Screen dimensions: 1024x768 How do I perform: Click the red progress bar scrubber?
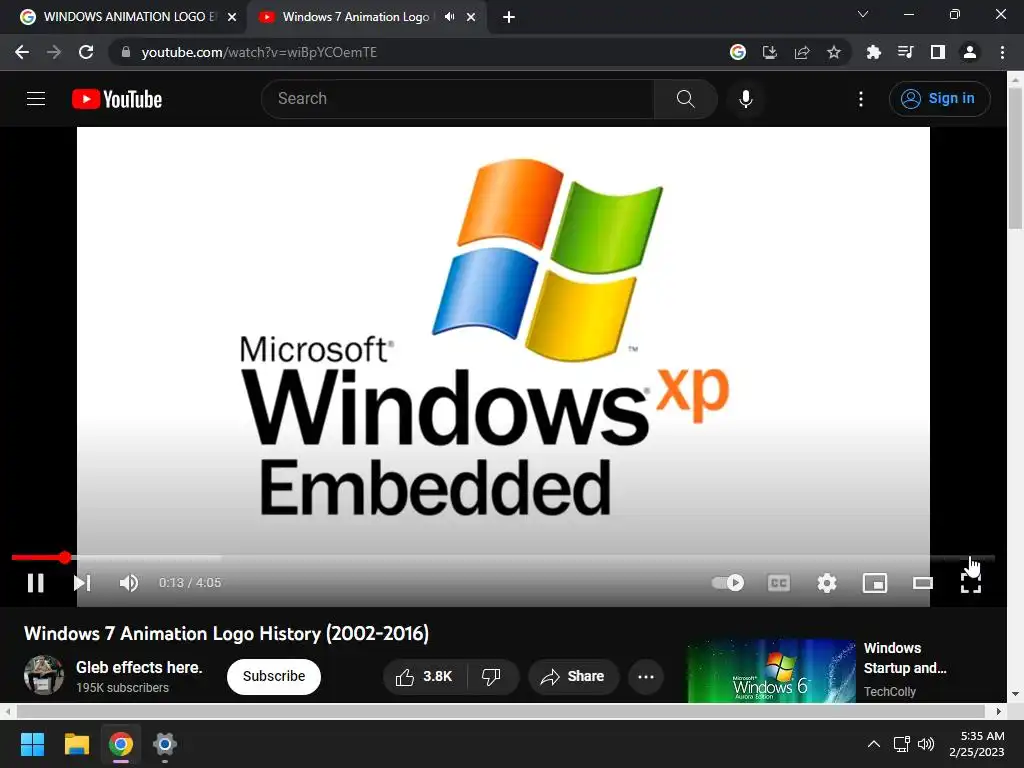(x=64, y=557)
